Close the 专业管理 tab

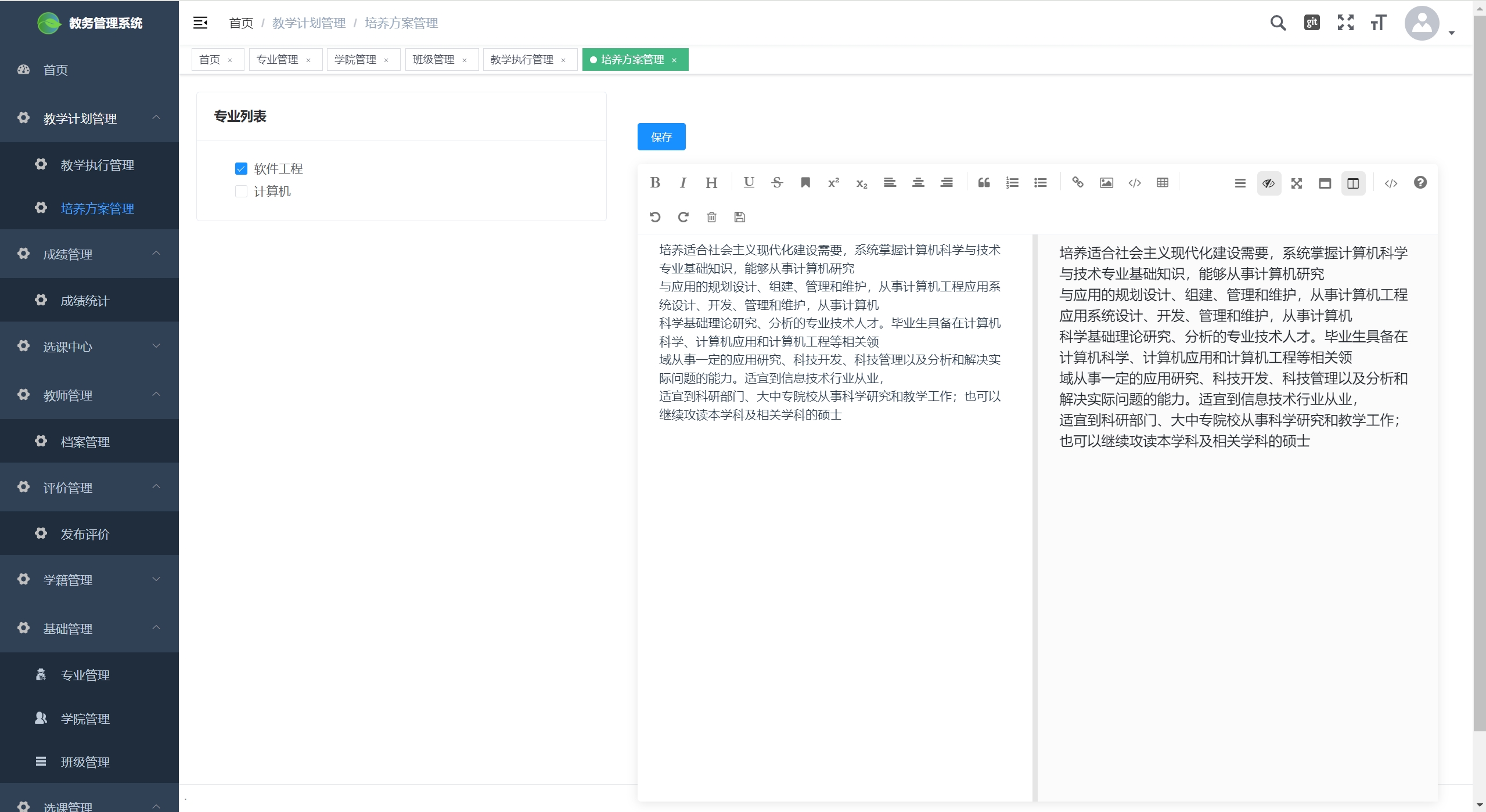(x=308, y=60)
